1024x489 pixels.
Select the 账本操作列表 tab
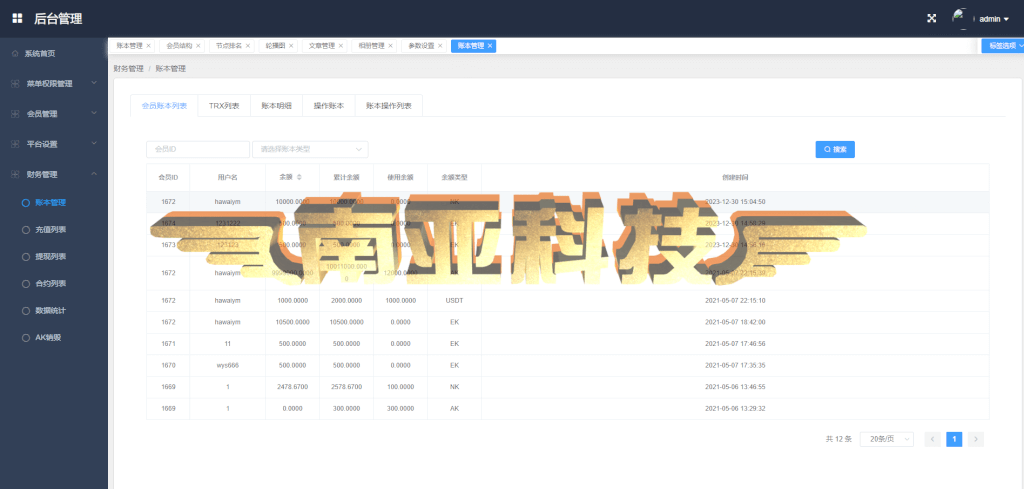coord(389,106)
